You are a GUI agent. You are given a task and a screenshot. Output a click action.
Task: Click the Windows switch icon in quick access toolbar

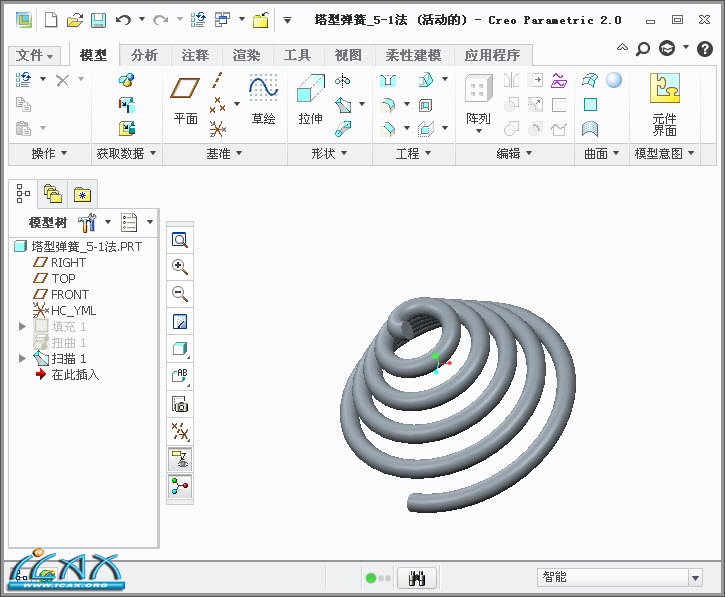pyautogui.click(x=223, y=20)
